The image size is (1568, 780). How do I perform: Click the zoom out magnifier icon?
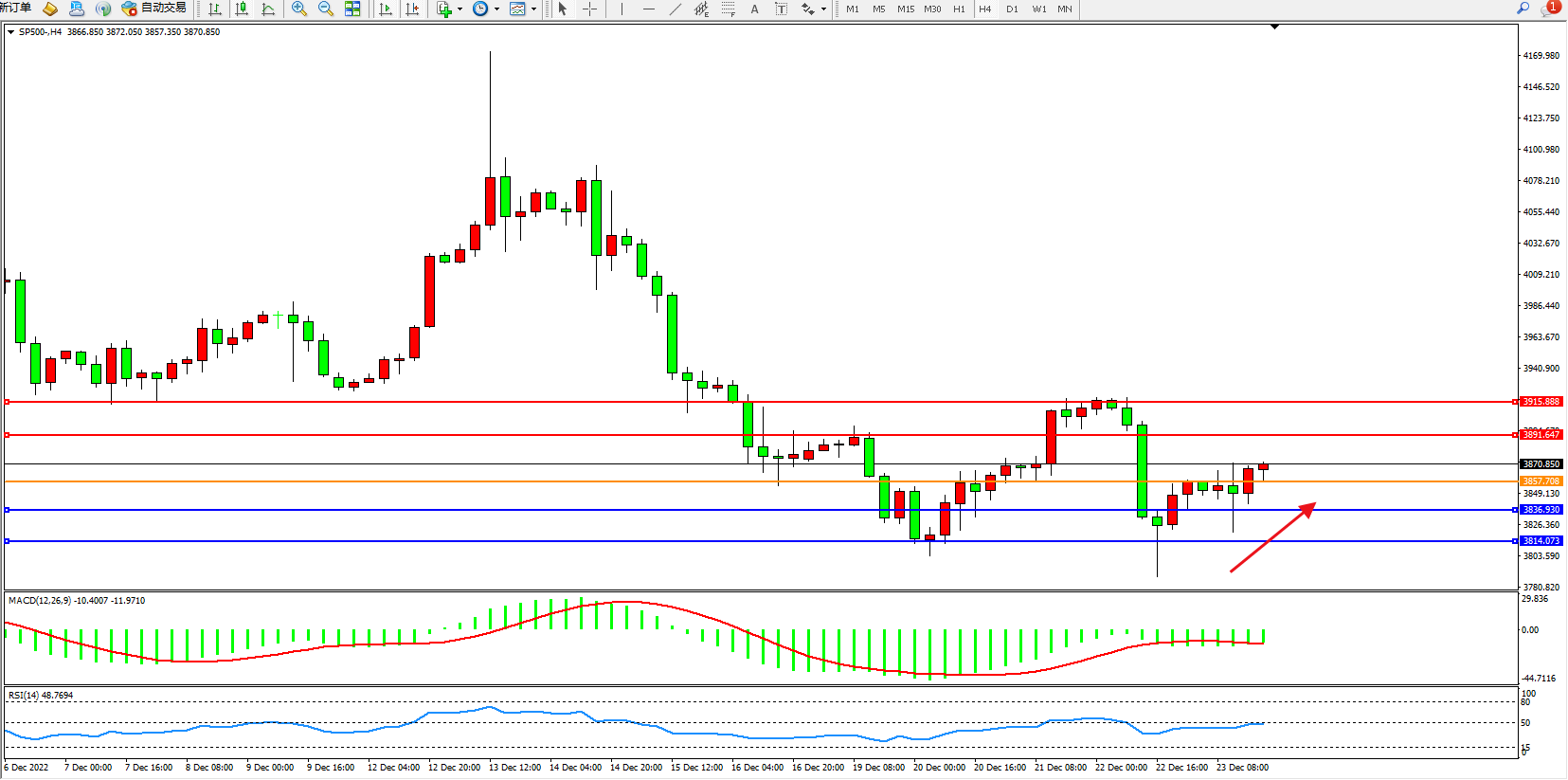326,9
